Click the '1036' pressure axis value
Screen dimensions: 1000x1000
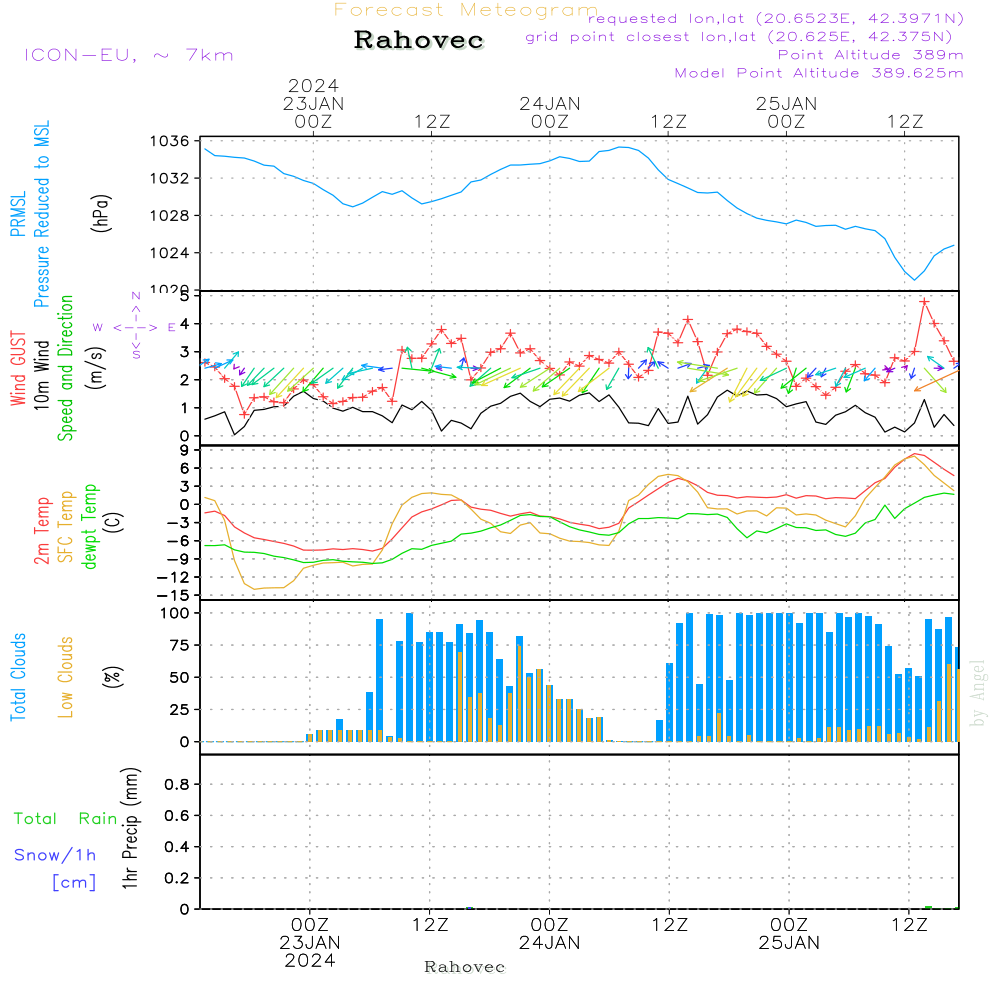click(170, 141)
